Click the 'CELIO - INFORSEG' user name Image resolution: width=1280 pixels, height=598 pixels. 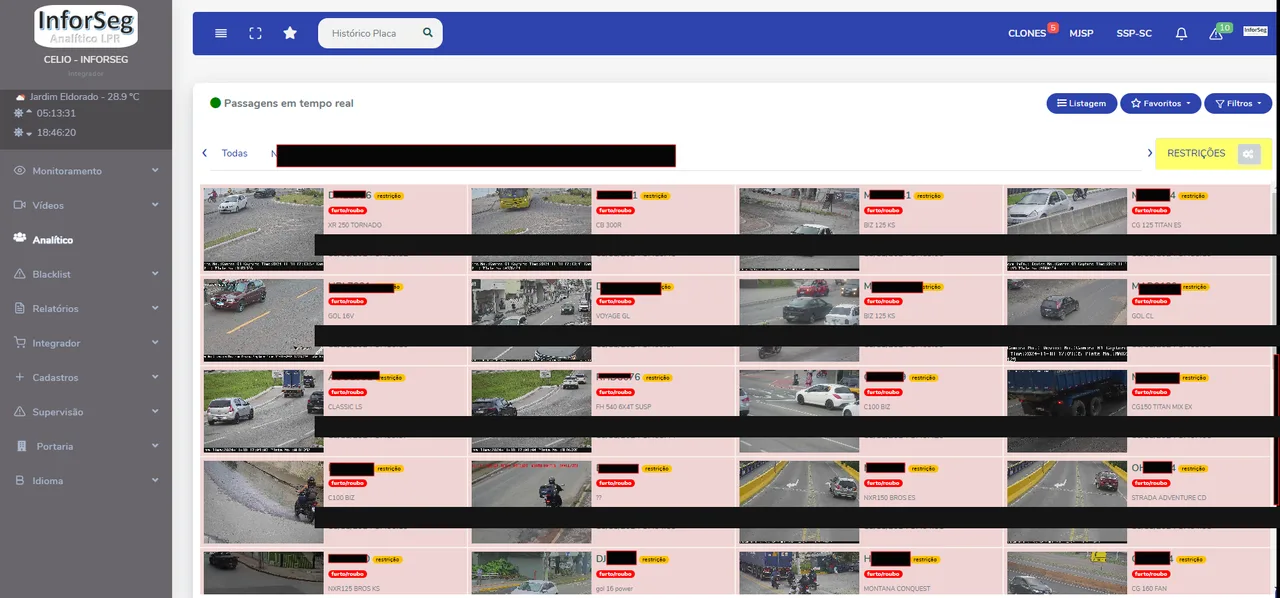(86, 60)
